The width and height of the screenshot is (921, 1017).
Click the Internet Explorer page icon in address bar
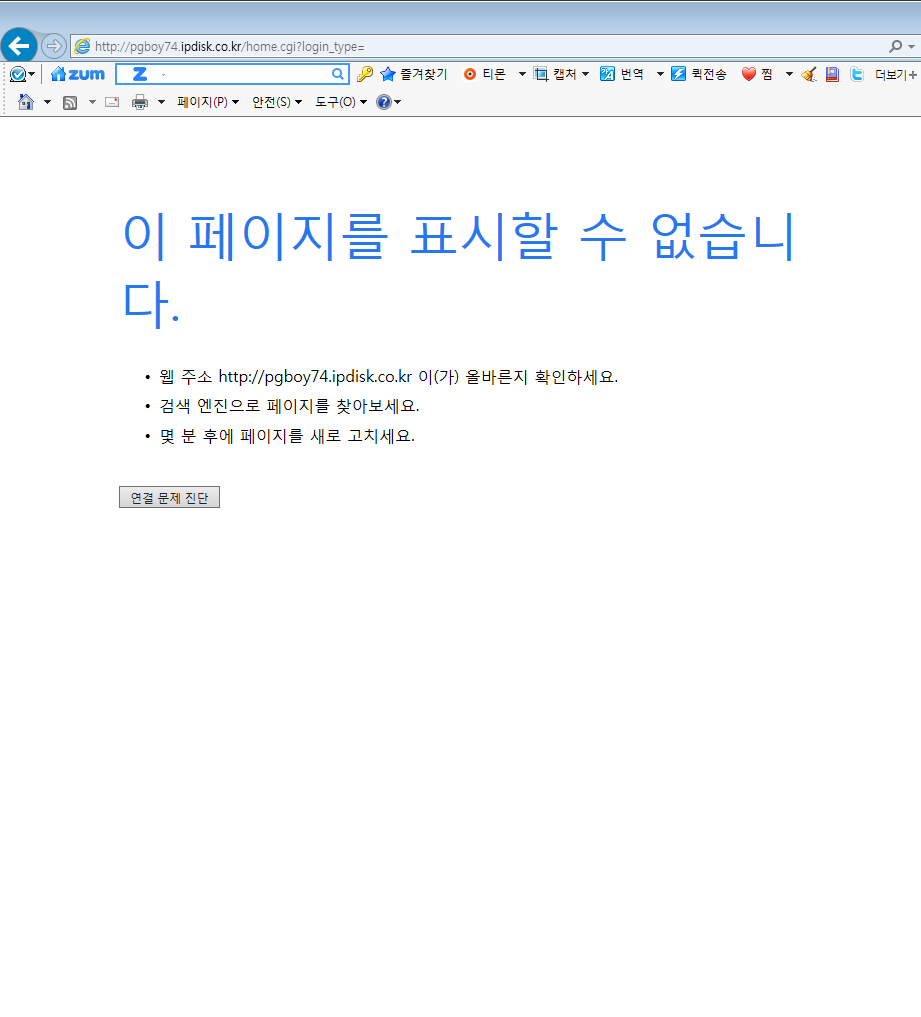click(x=82, y=46)
